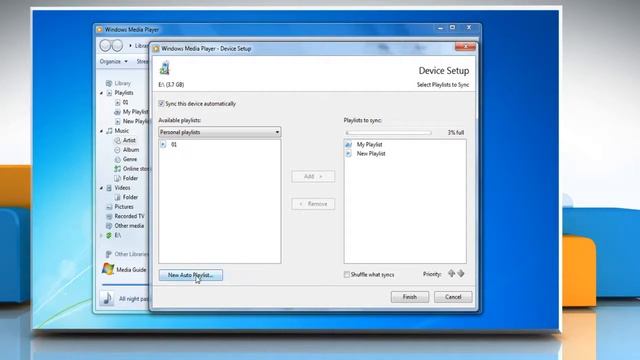Viewport: 640px width, 360px height.
Task: Select Artist under Music
Action: click(x=129, y=140)
